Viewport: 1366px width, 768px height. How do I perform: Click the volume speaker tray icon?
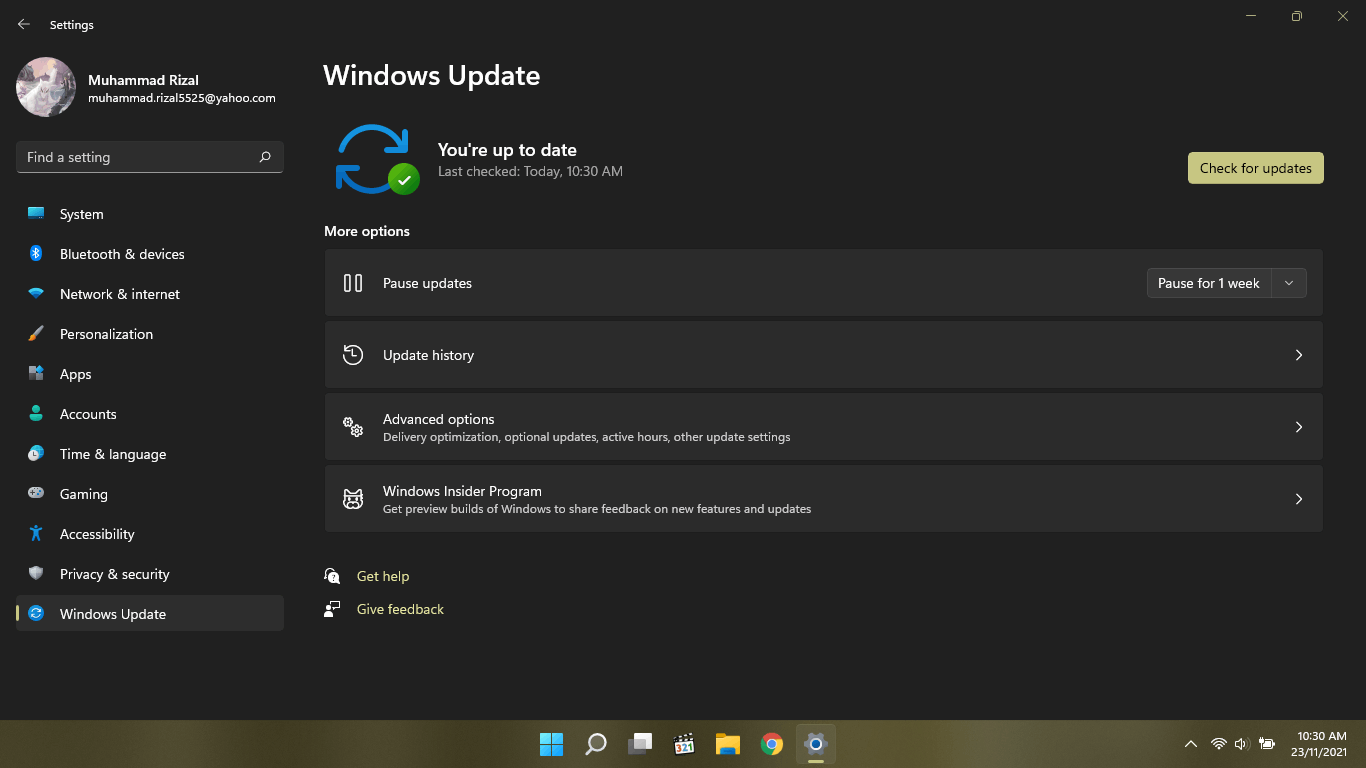(1242, 744)
